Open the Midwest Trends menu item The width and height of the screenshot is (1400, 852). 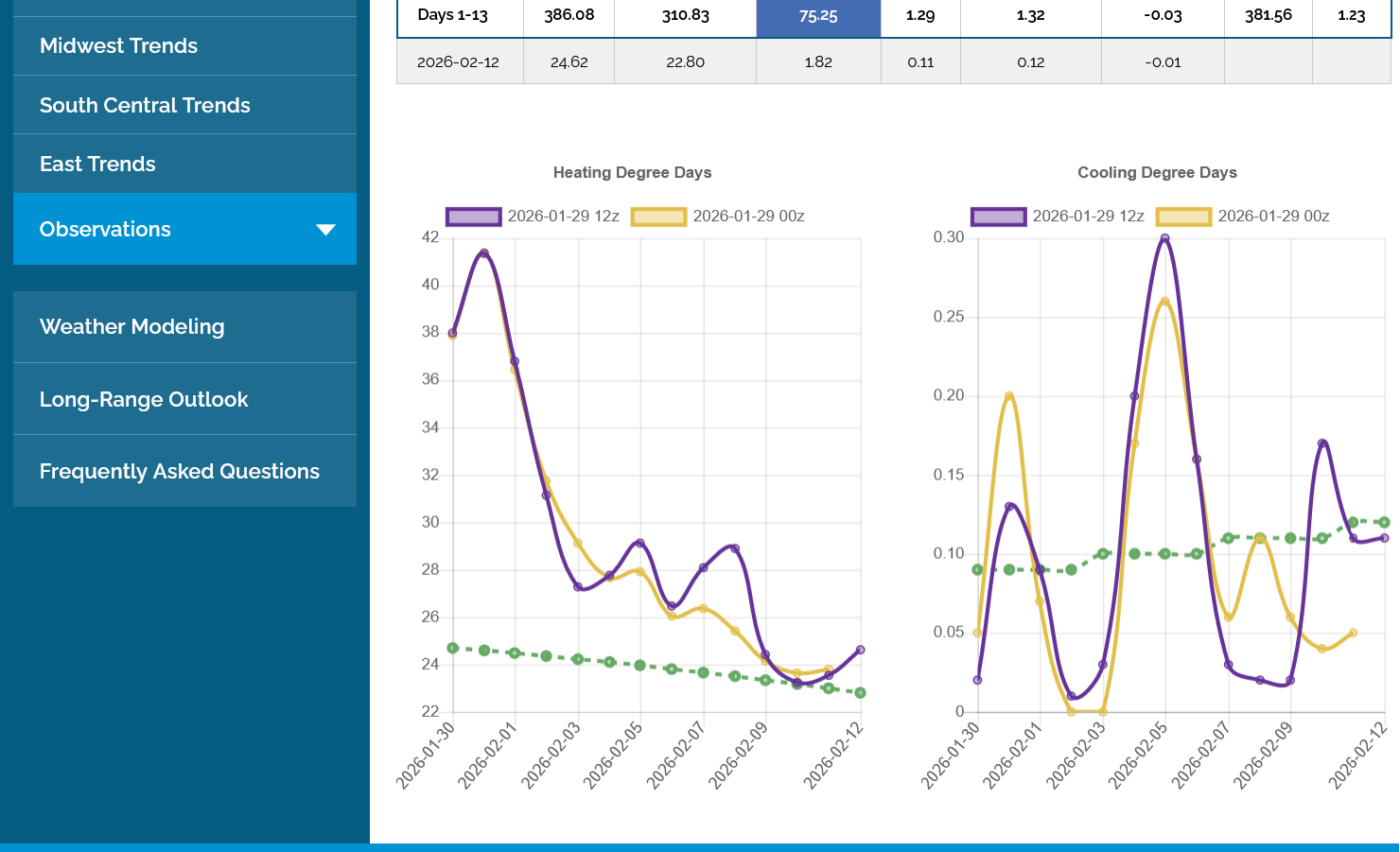118,45
